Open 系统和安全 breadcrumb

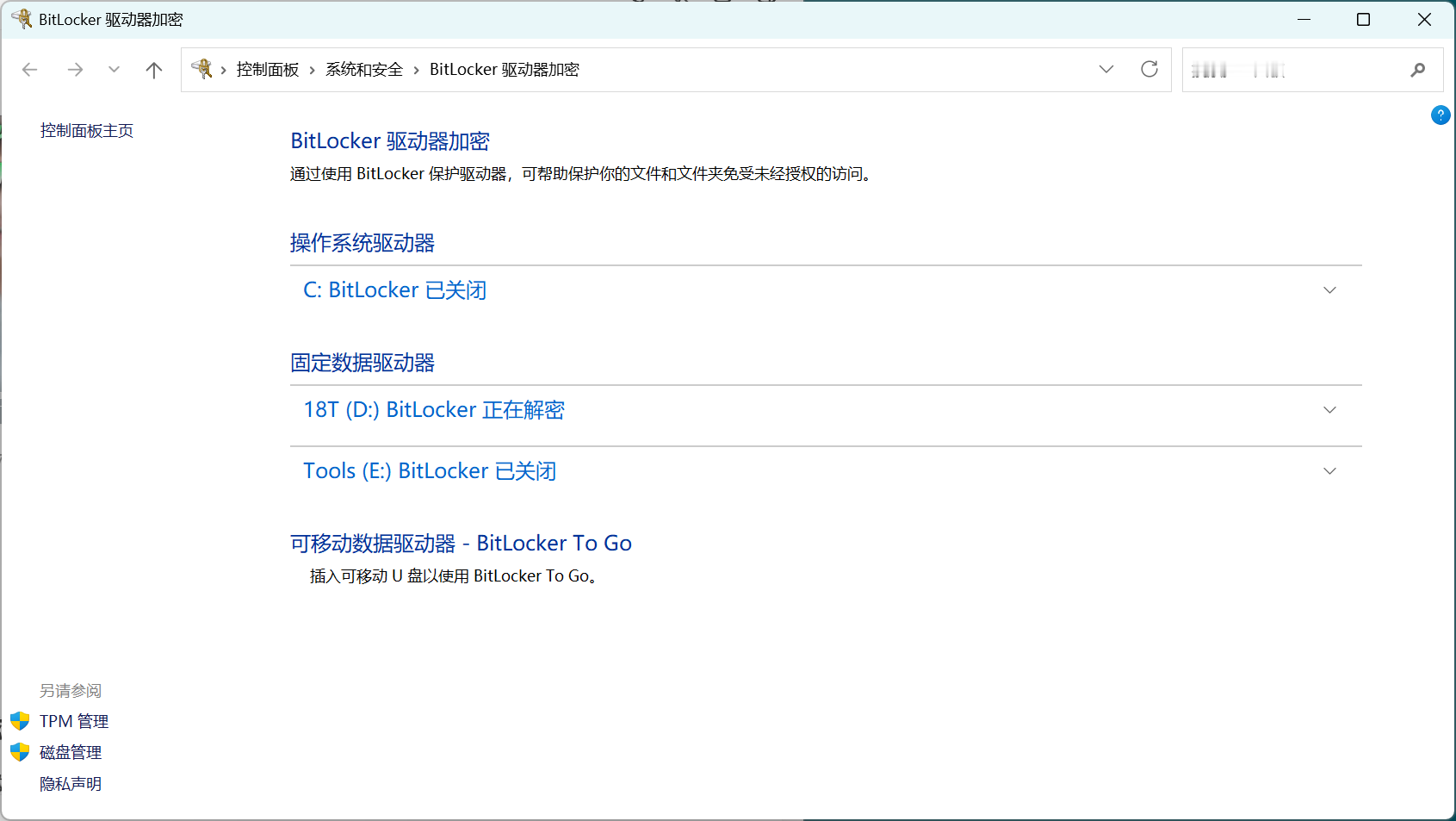click(x=364, y=70)
